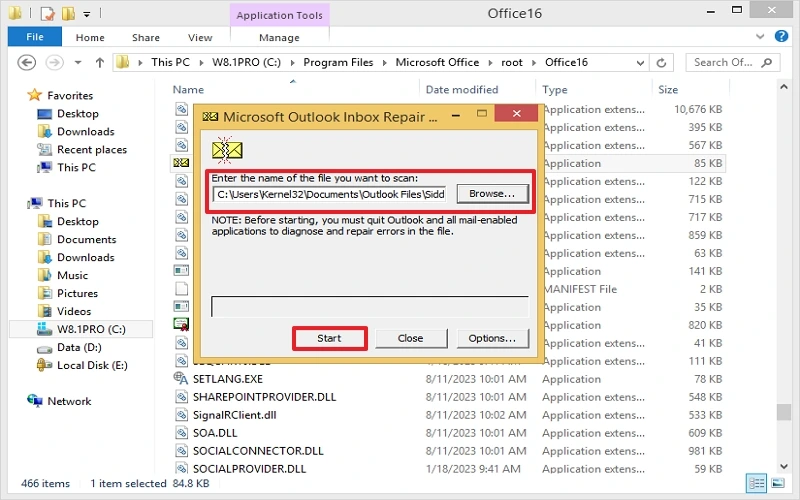
Task: Select Favorites in navigation pane
Action: click(x=70, y=95)
